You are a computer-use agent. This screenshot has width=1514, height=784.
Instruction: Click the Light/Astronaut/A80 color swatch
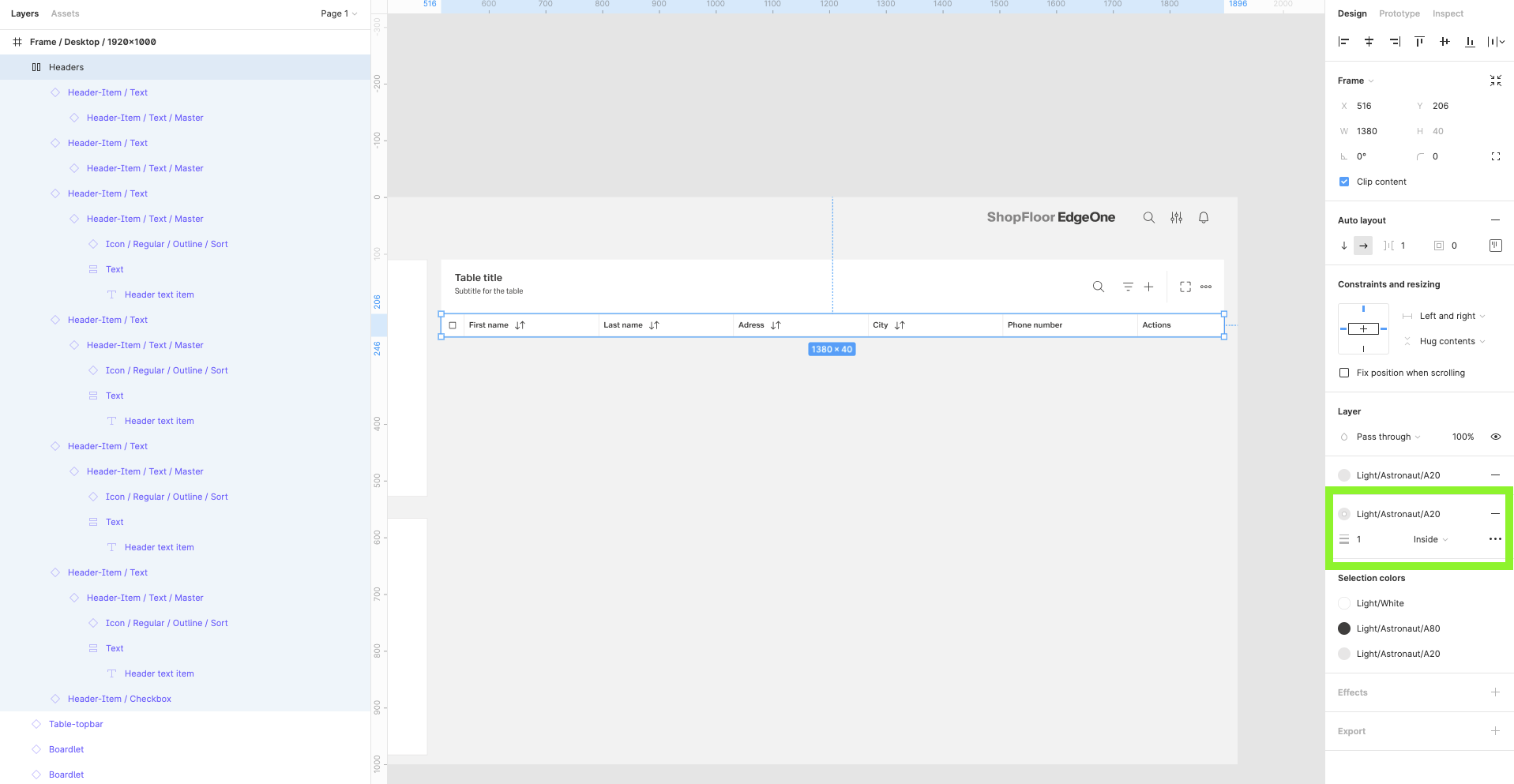click(1344, 628)
